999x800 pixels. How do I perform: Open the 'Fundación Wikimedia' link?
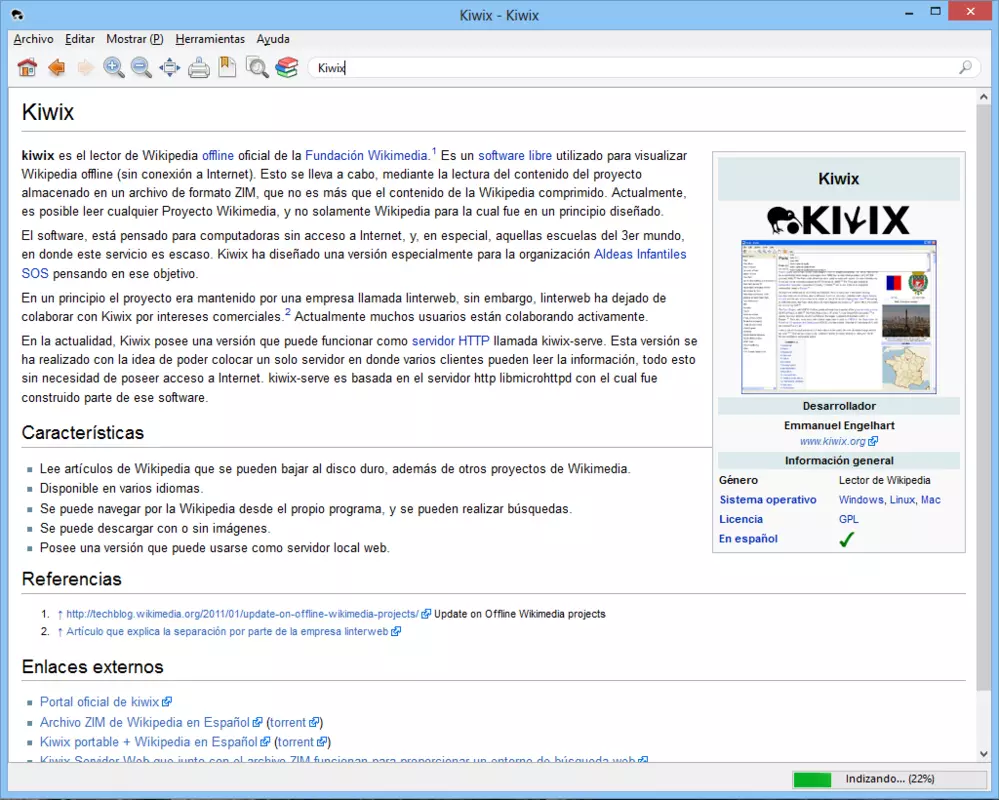(x=366, y=155)
